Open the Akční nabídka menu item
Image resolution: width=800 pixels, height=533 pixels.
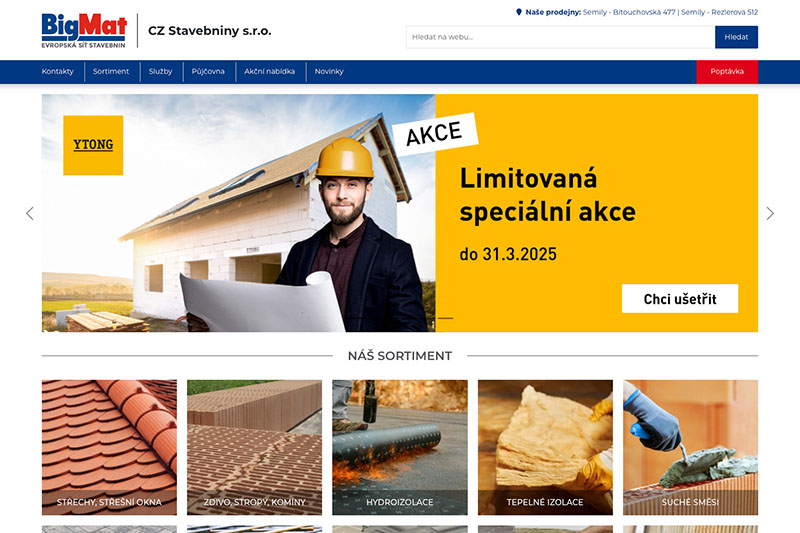click(269, 71)
